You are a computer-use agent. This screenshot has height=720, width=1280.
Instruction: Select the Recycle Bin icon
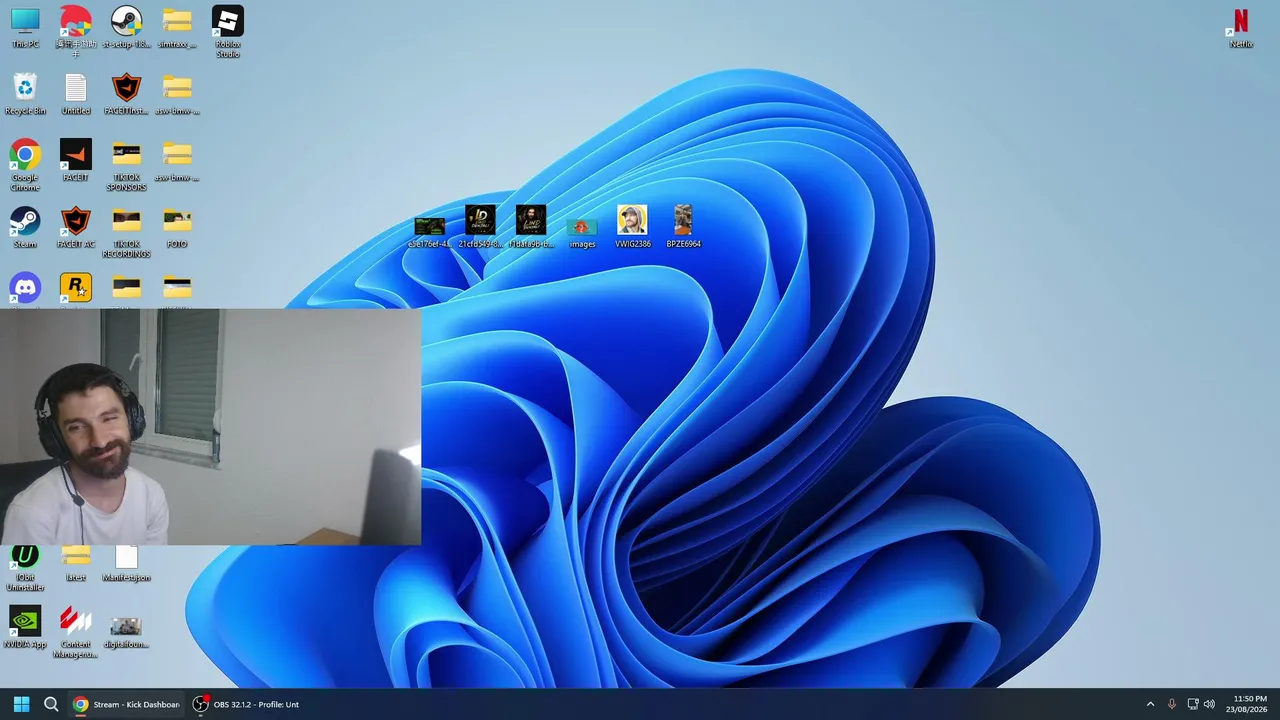point(25,94)
